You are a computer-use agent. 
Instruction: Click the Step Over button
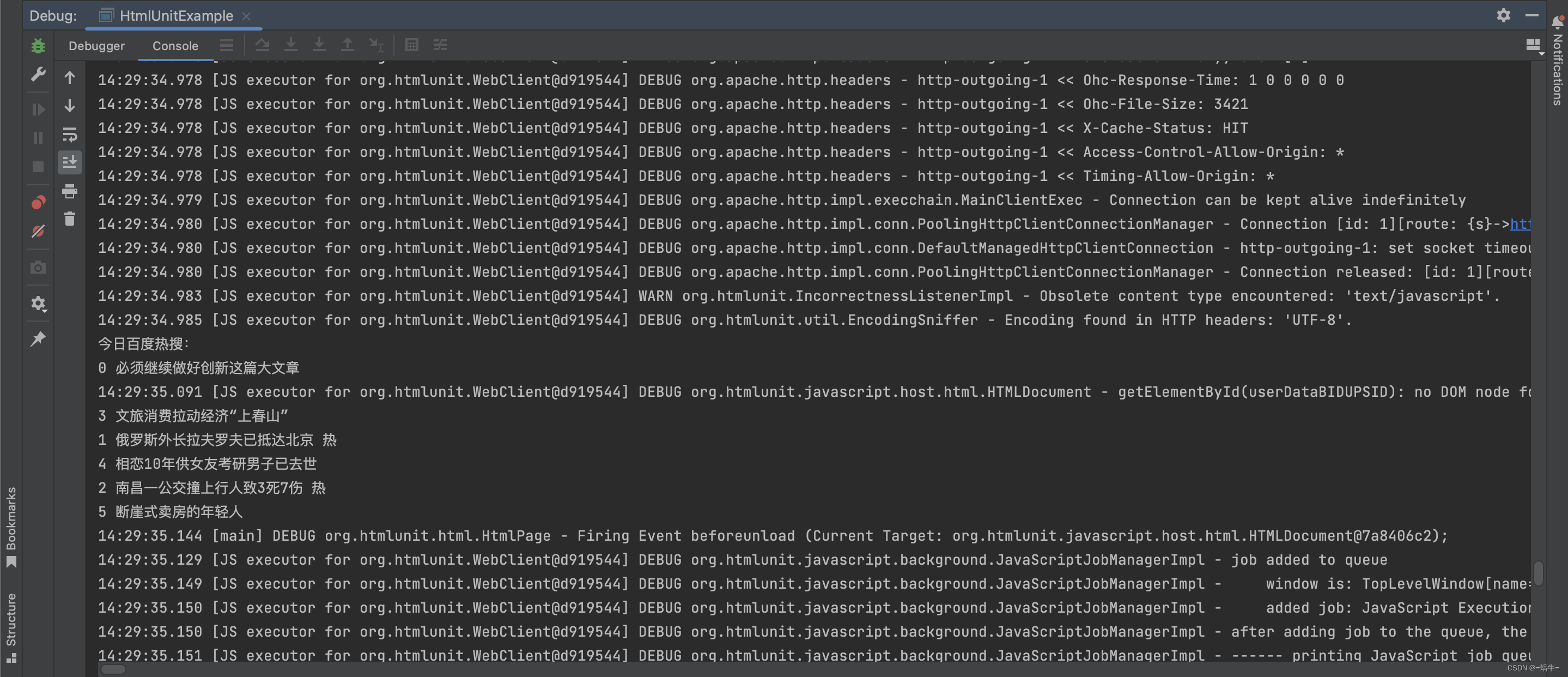coord(263,45)
